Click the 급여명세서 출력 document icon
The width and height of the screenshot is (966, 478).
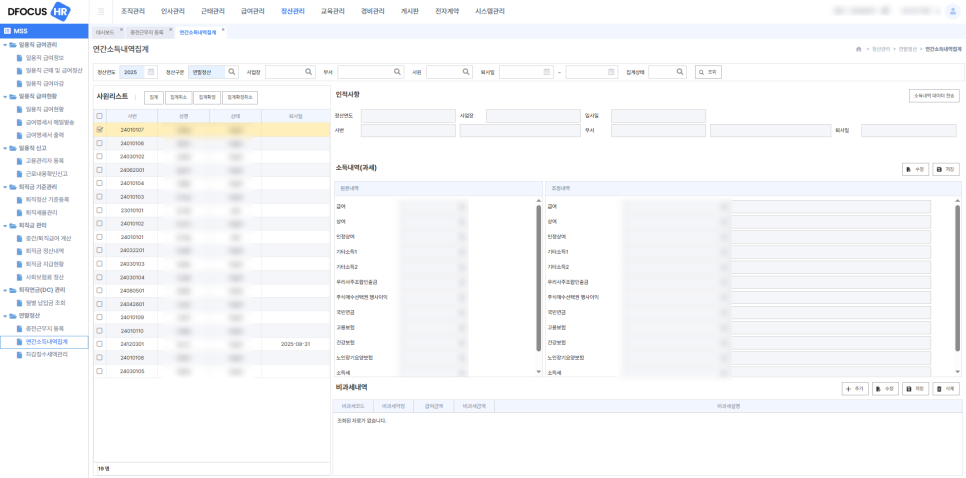20,135
